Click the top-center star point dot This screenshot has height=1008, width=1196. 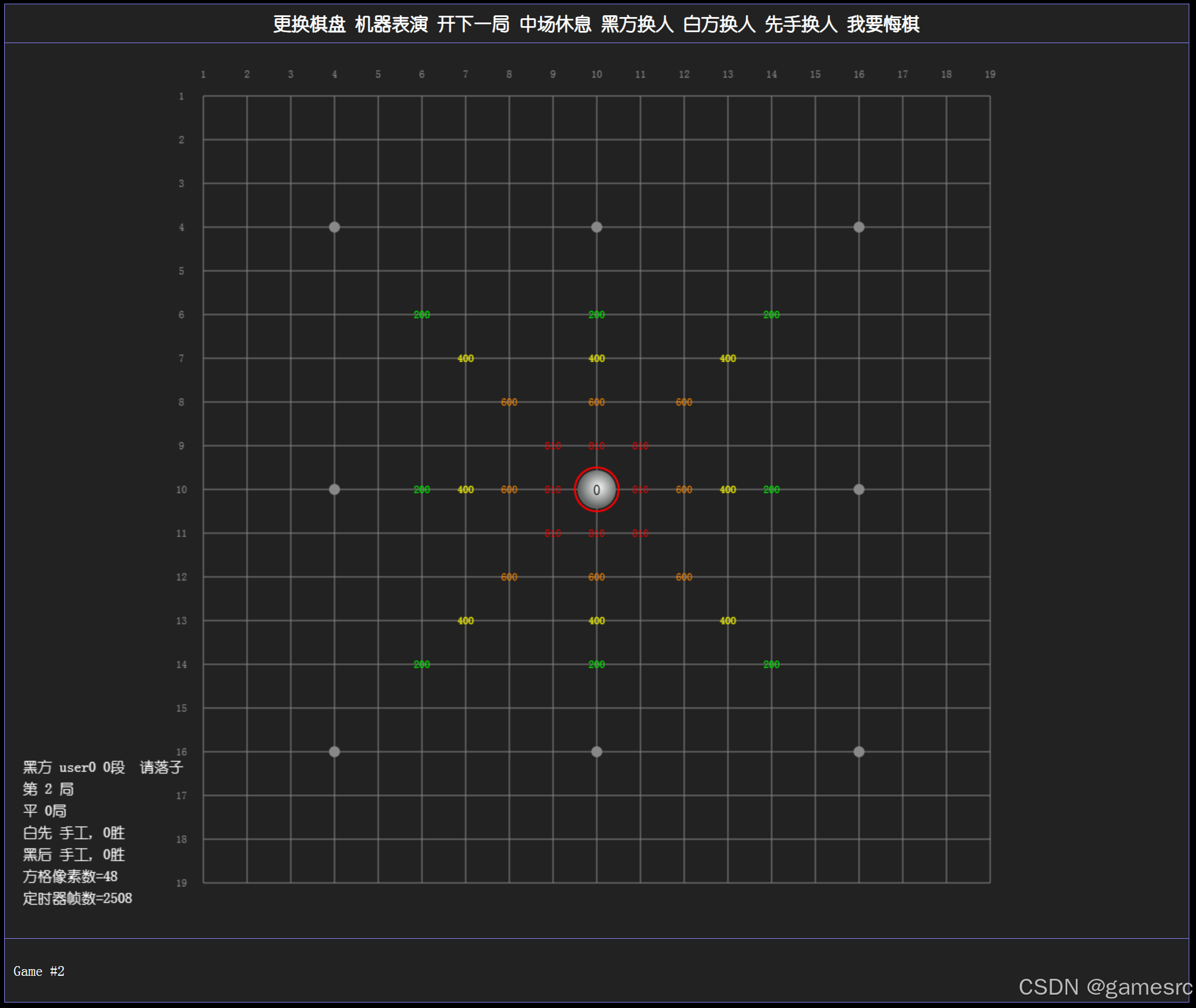[x=597, y=227]
